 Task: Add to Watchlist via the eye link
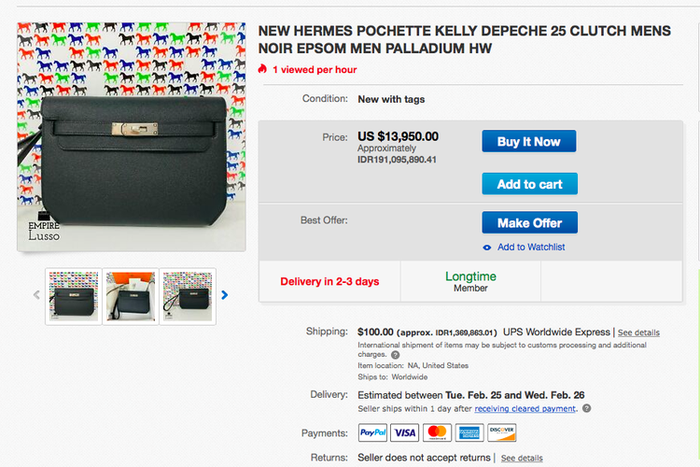tap(531, 247)
